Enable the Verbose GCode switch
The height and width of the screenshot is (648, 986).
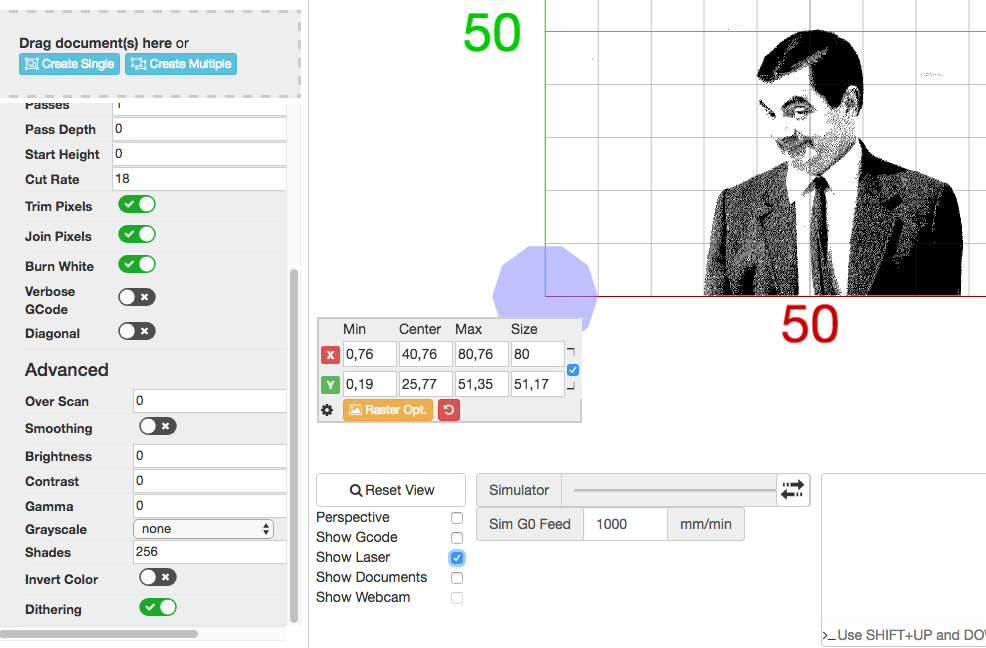click(137, 297)
